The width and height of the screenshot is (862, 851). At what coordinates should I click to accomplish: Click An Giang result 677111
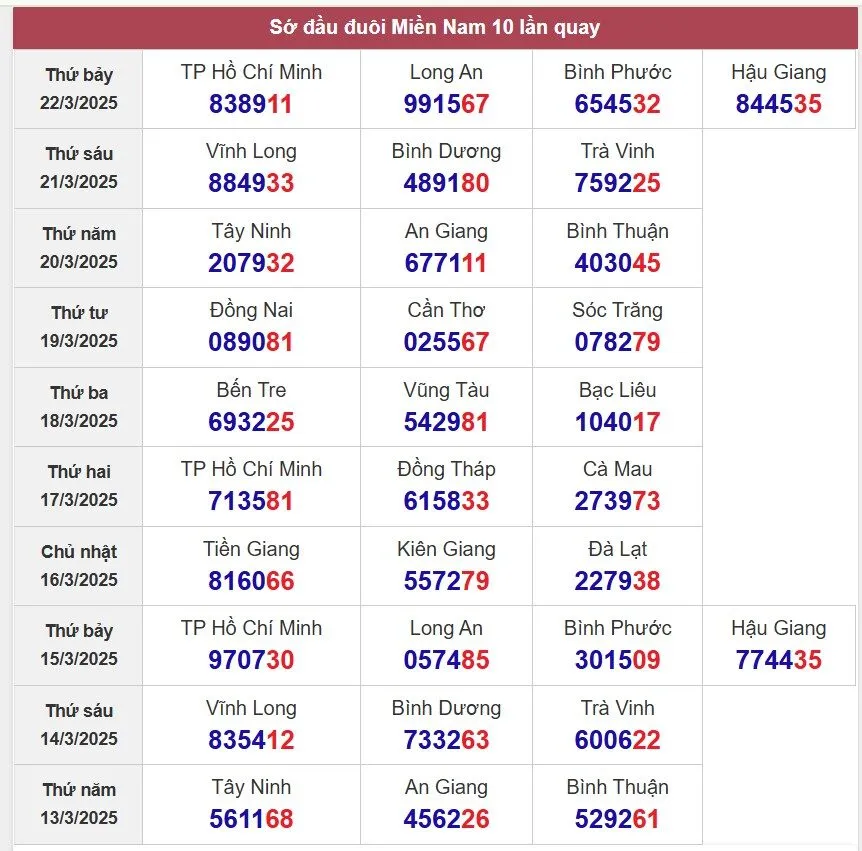[x=446, y=263]
